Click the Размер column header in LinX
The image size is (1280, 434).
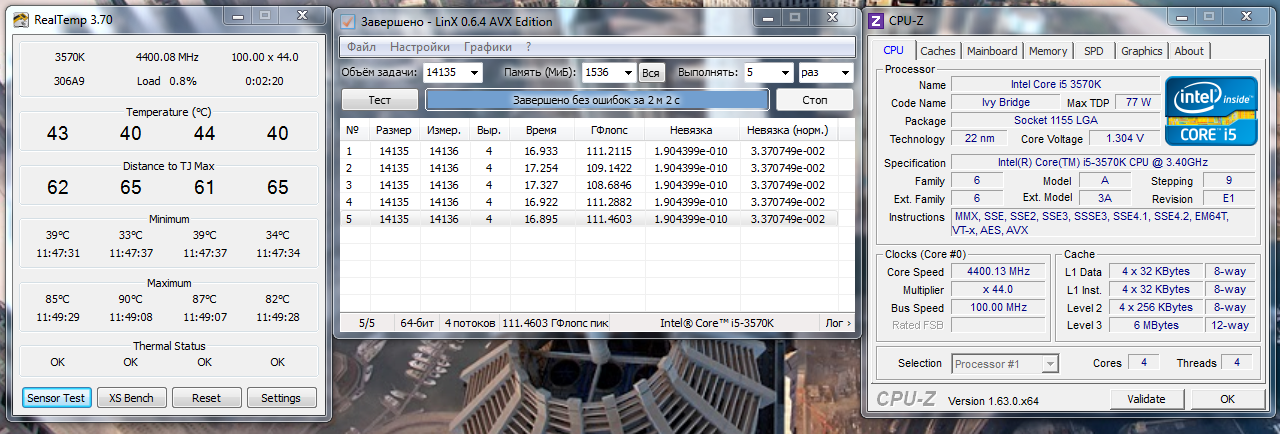tap(393, 130)
